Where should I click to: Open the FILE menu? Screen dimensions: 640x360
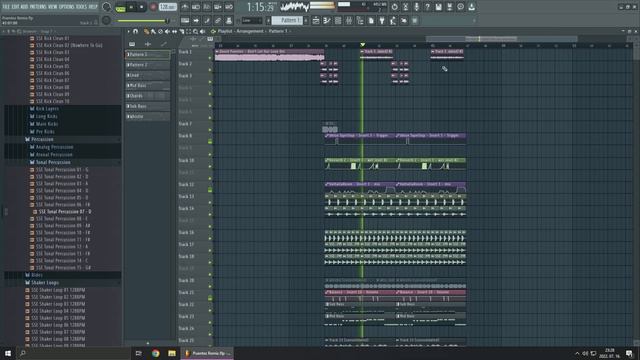(x=6, y=7)
